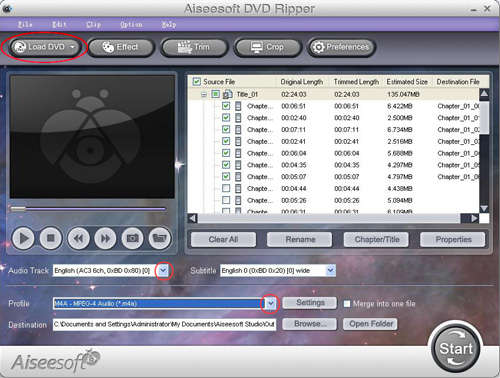Viewport: 500px width, 378px height.
Task: Uncheck the chapter with length 00:07:11
Action: click(226, 129)
